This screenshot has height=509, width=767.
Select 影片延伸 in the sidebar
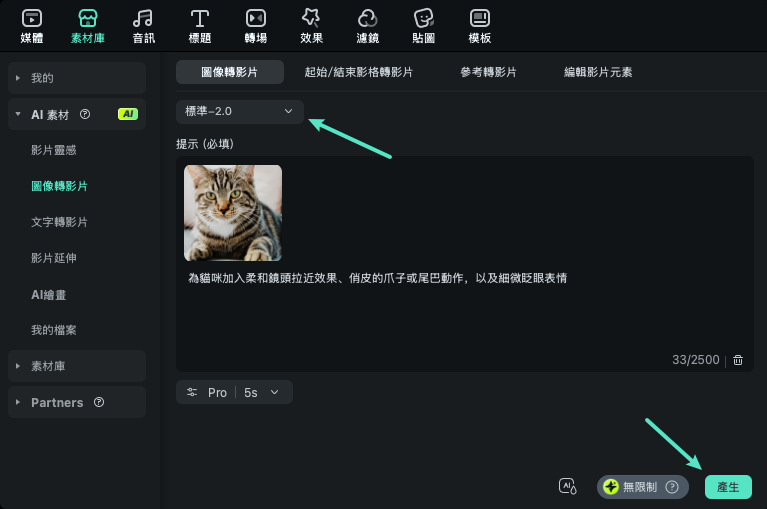(54, 258)
